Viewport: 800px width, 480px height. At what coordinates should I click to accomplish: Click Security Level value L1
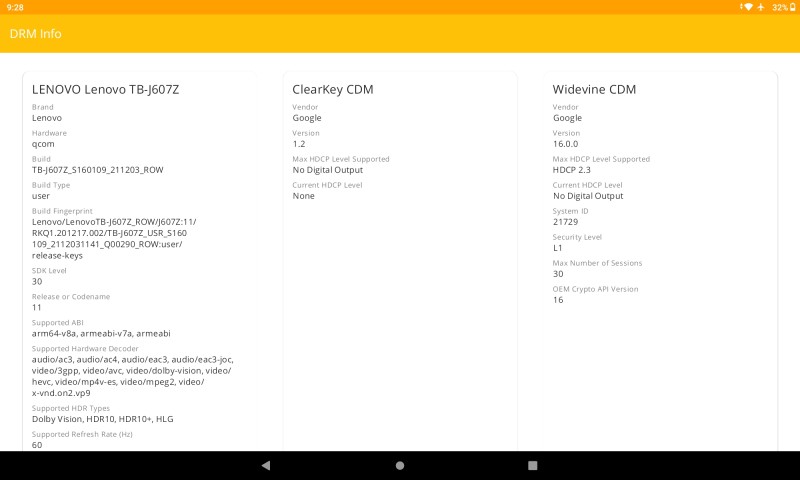click(557, 248)
